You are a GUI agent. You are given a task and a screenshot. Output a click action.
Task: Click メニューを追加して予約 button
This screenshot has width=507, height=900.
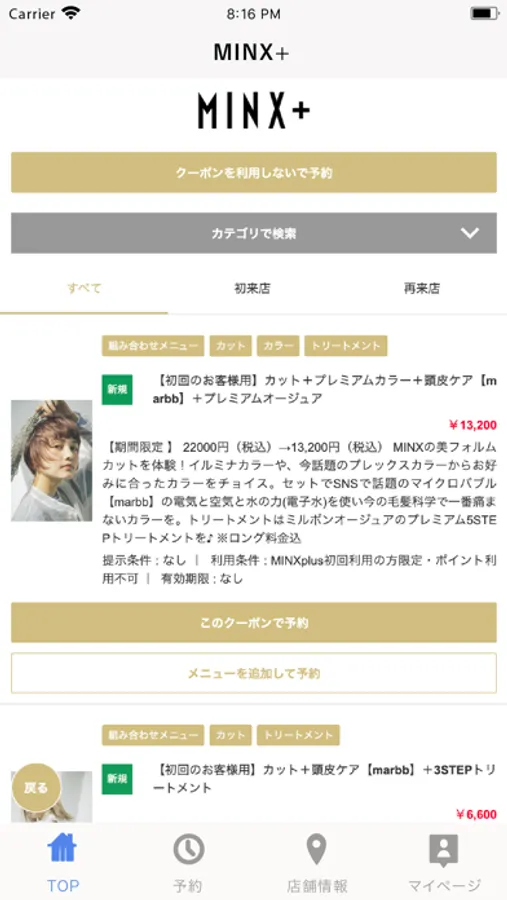pyautogui.click(x=254, y=673)
